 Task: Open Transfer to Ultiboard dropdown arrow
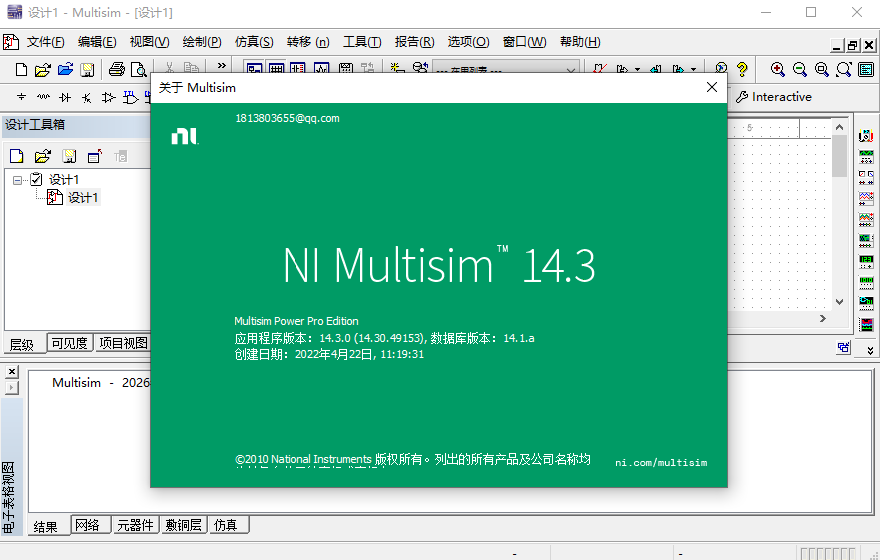click(x=638, y=70)
